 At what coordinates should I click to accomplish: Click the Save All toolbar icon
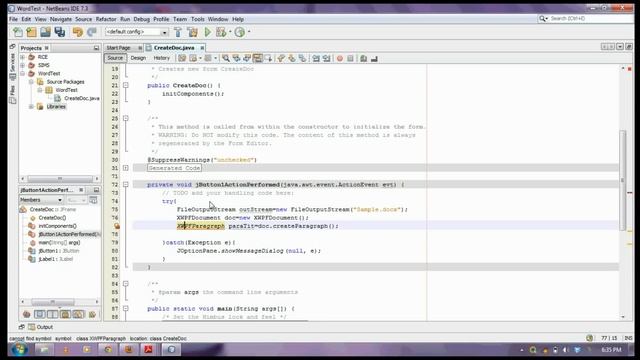click(x=60, y=32)
